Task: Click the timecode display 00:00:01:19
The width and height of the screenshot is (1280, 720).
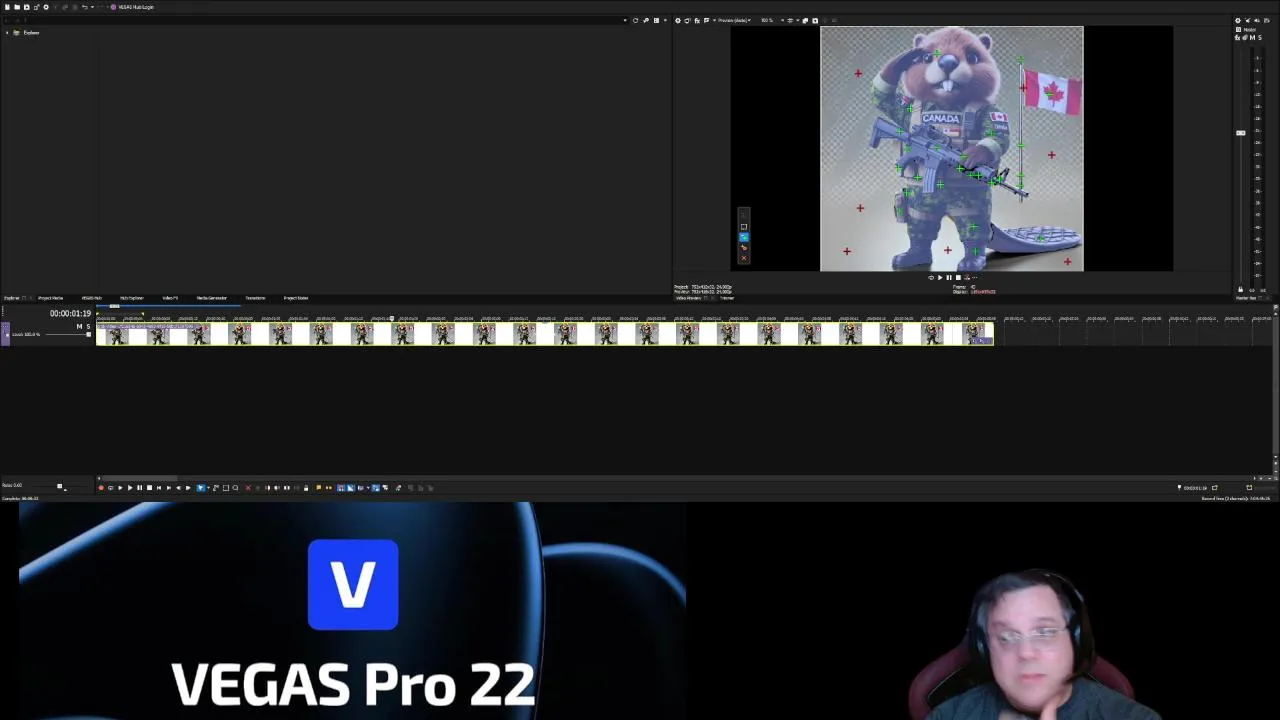Action: coord(70,314)
